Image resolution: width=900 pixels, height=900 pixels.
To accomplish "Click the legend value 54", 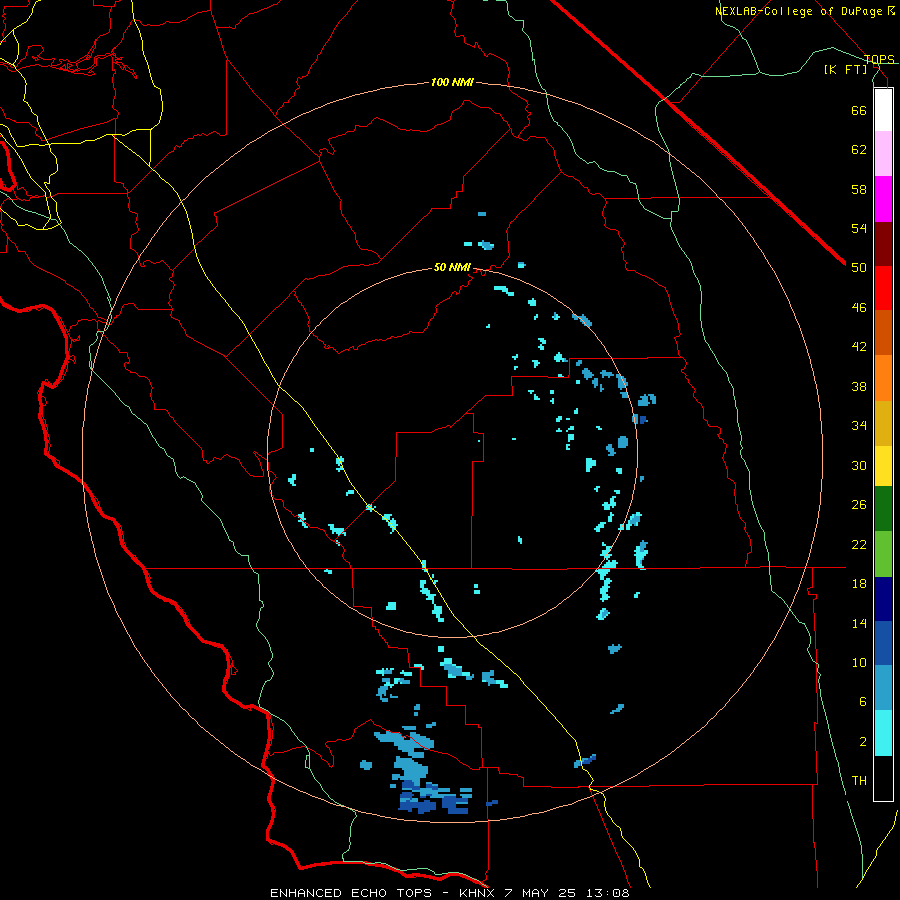I will (x=859, y=228).
